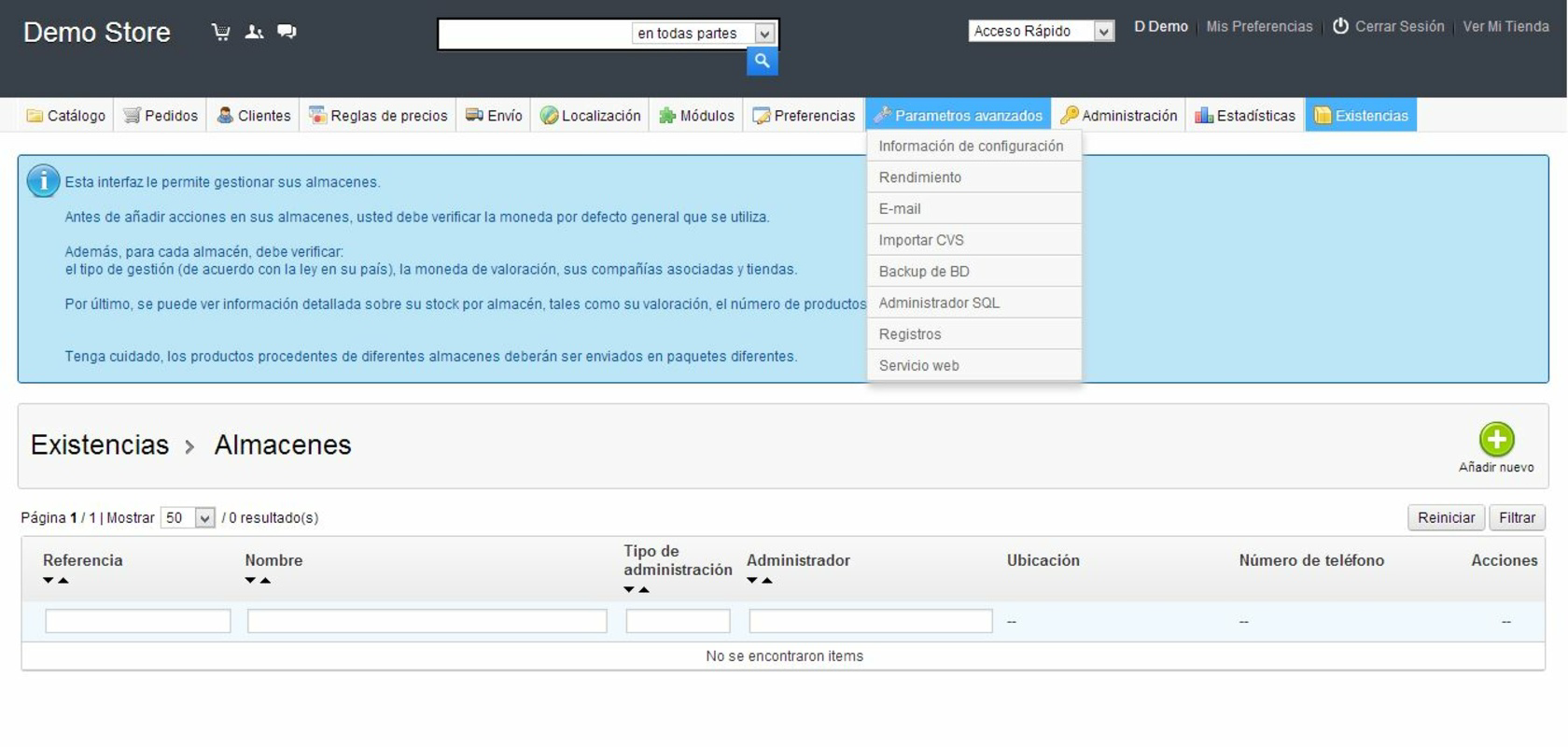
Task: Click the Número de teléfono column header
Action: point(1311,560)
